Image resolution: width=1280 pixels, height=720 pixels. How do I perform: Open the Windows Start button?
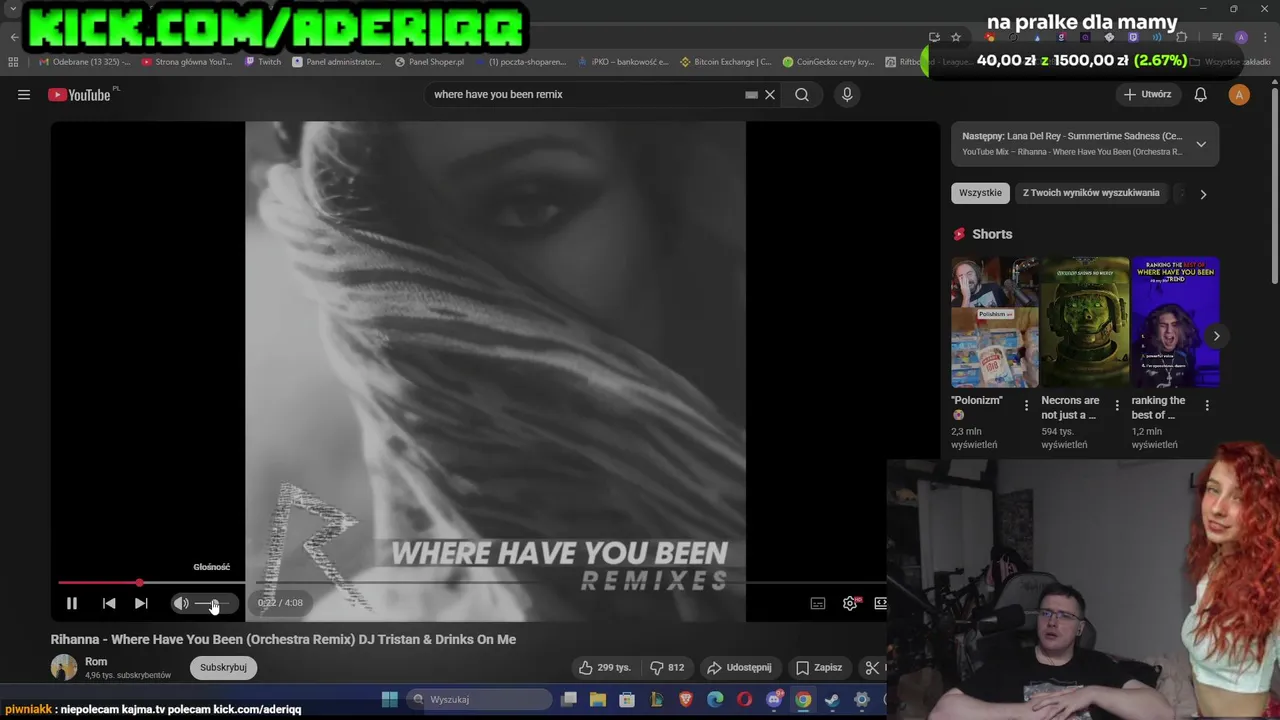pos(390,699)
